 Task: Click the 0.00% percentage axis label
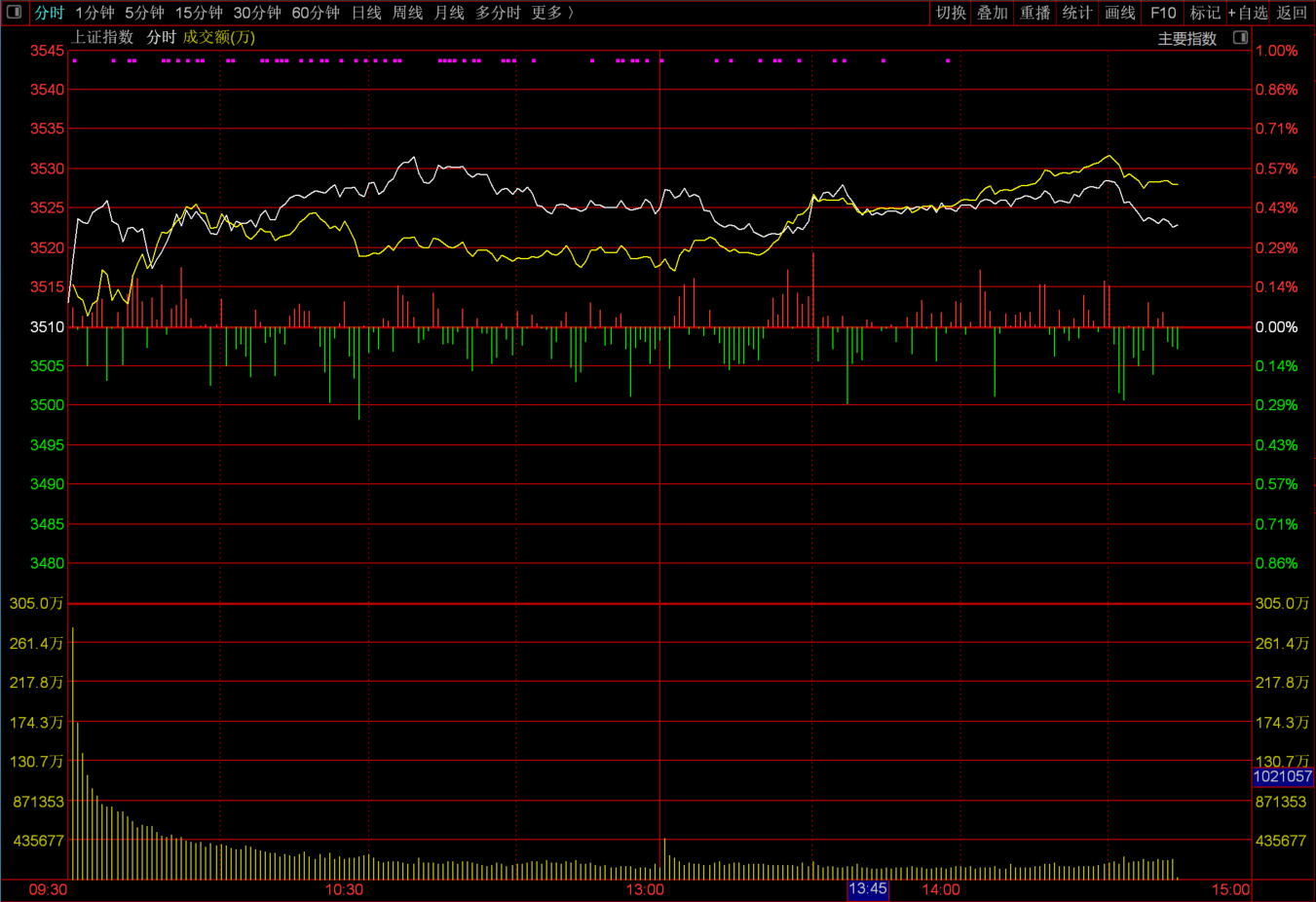tap(1276, 326)
